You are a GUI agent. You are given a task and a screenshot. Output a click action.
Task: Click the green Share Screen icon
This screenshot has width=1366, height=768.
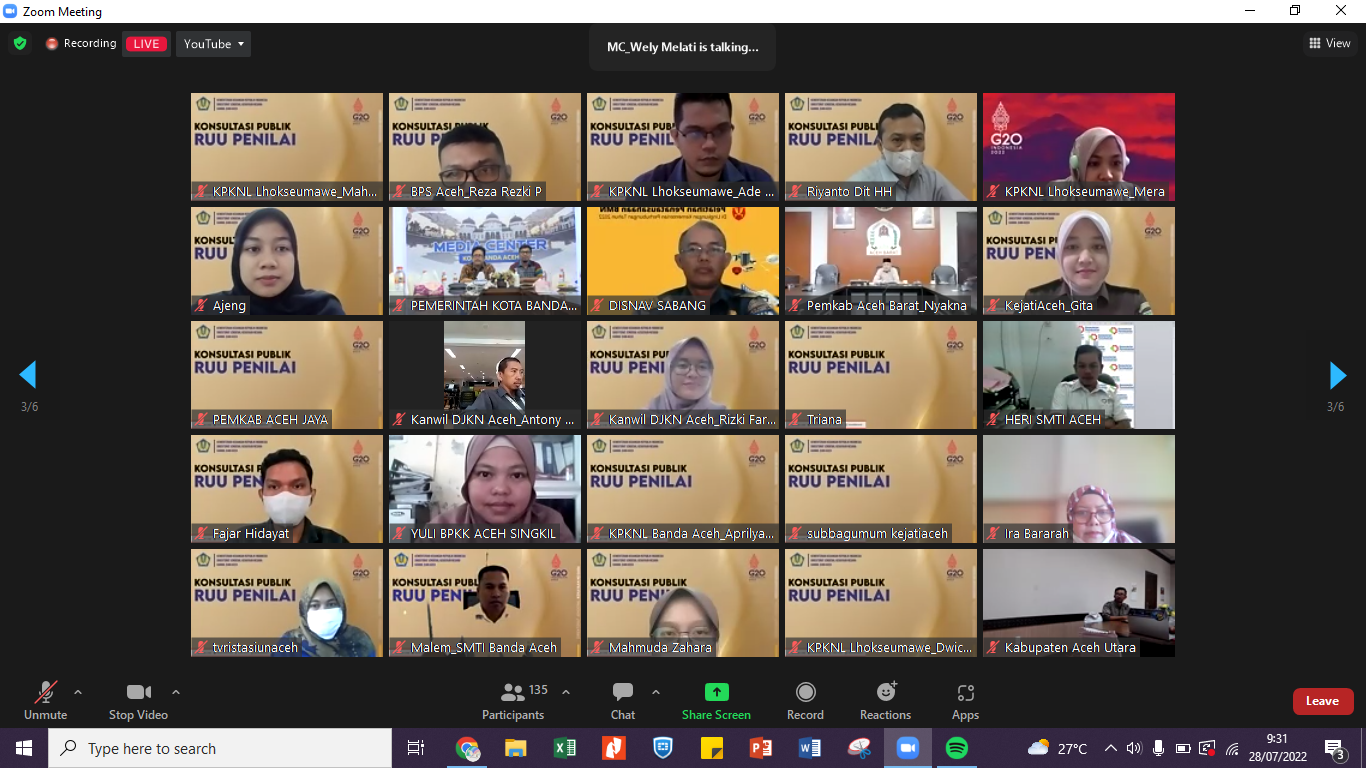(x=716, y=692)
